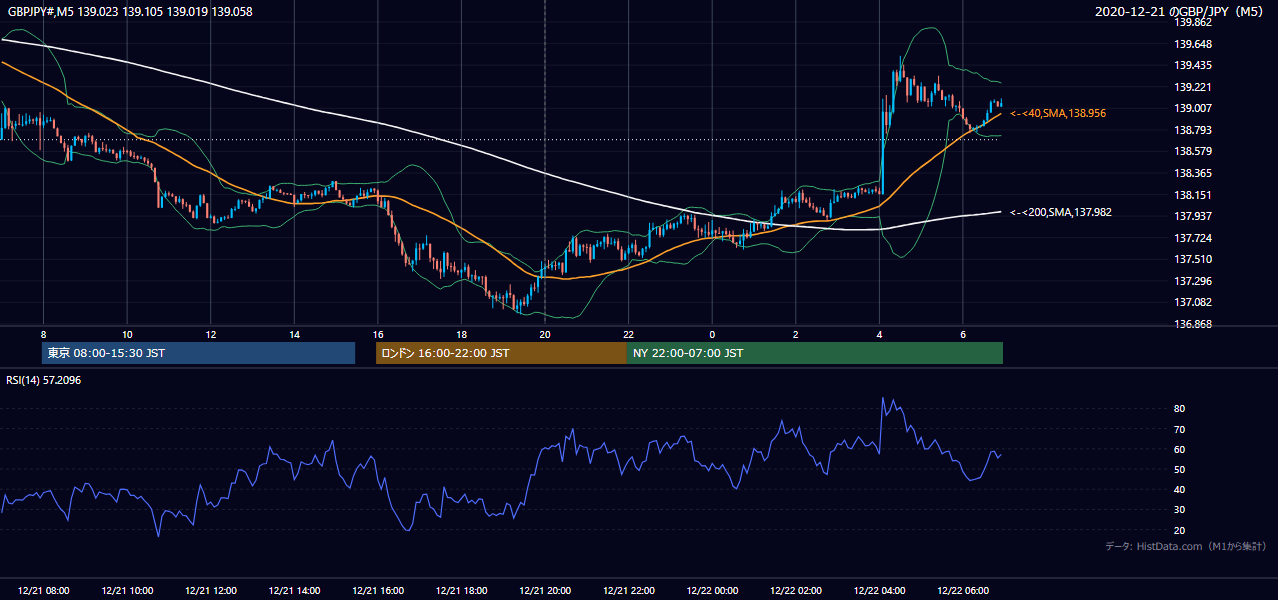Click the time axis label 12/21 18:00
Image resolution: width=1278 pixels, height=600 pixels.
pyautogui.click(x=461, y=591)
